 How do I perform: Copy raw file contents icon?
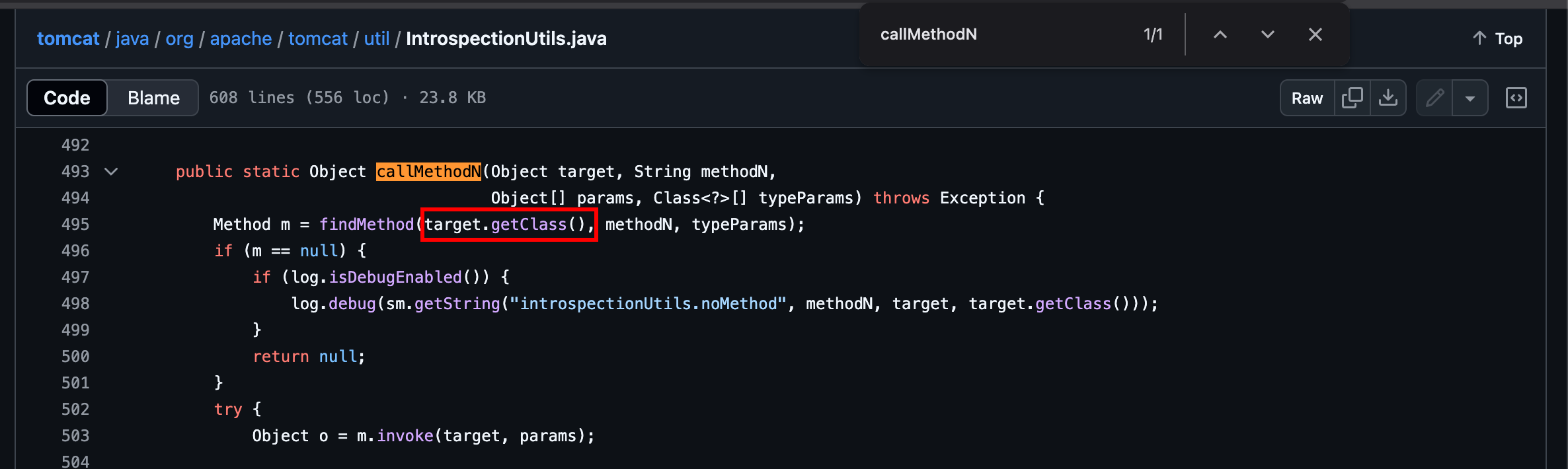[1352, 98]
